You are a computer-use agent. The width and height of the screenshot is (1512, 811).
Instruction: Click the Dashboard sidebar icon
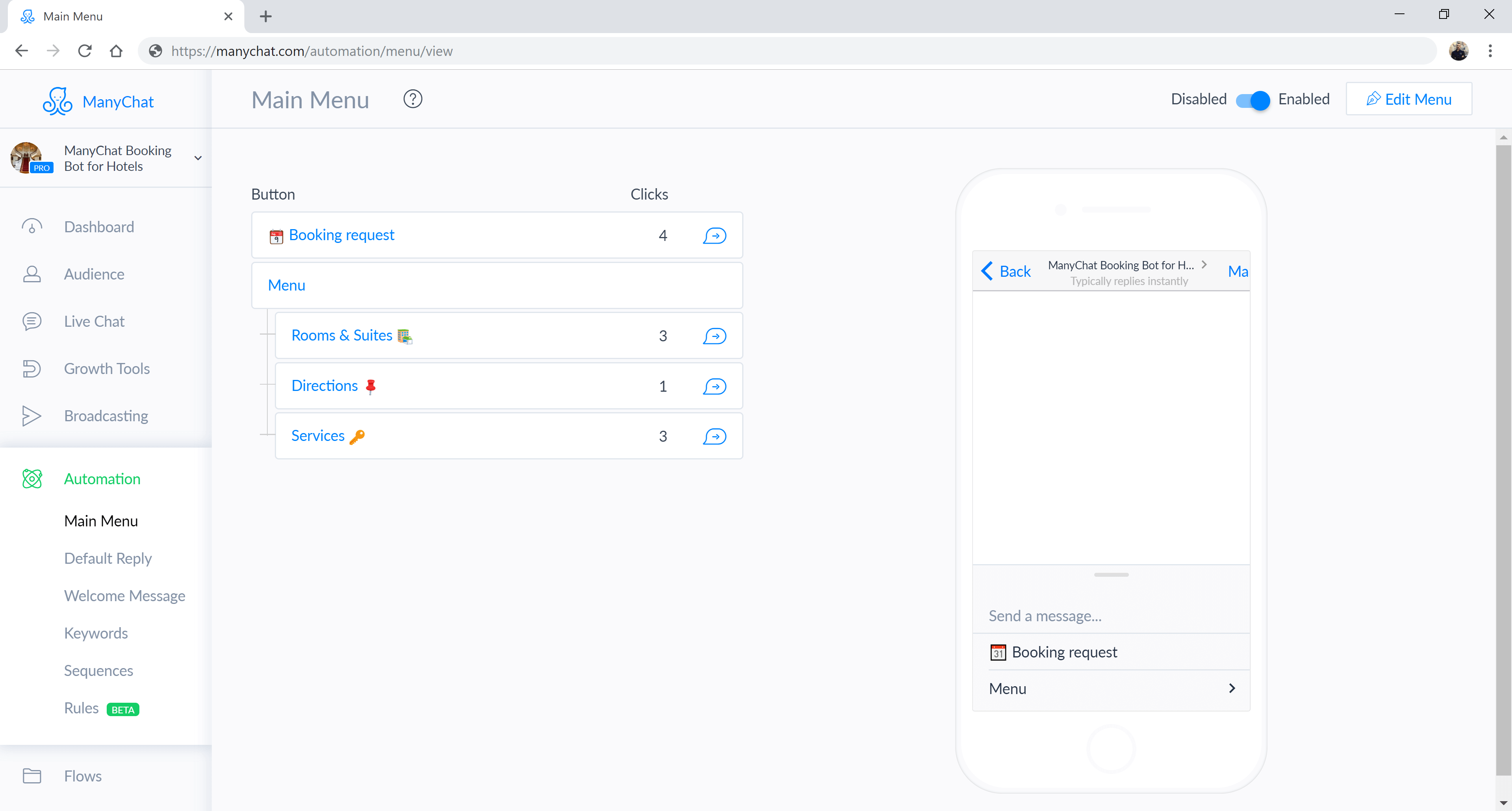(x=31, y=226)
